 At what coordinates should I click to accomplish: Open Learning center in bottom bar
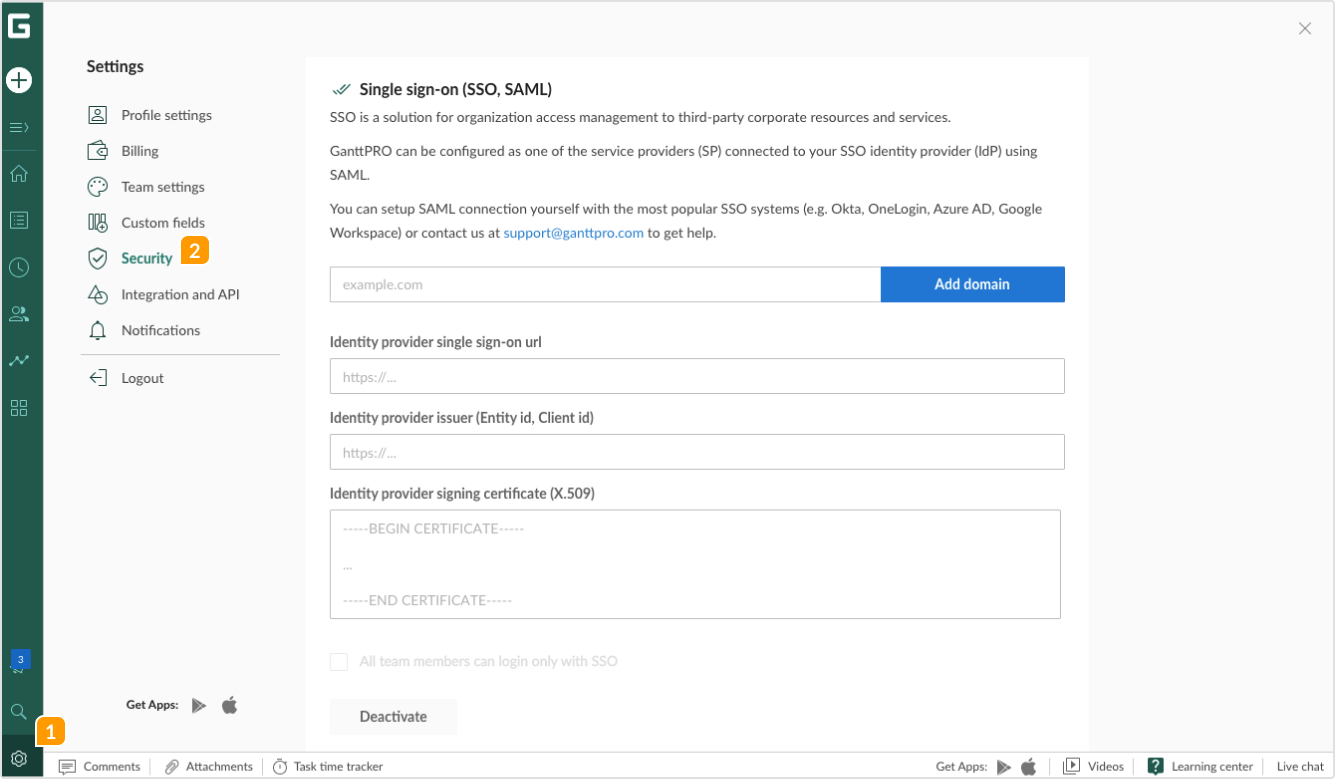[1199, 766]
